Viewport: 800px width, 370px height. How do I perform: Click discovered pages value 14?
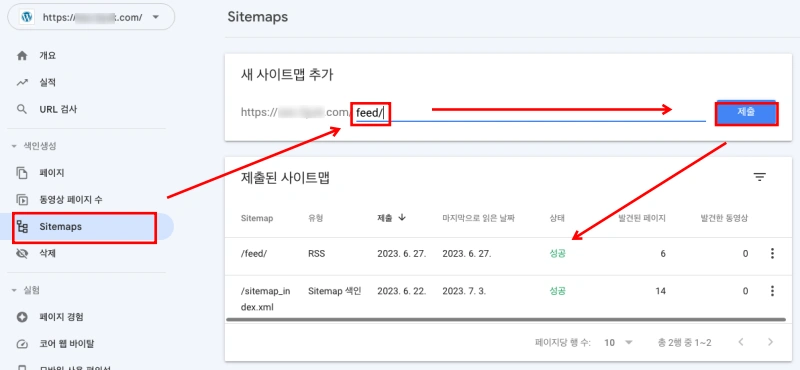coord(660,291)
